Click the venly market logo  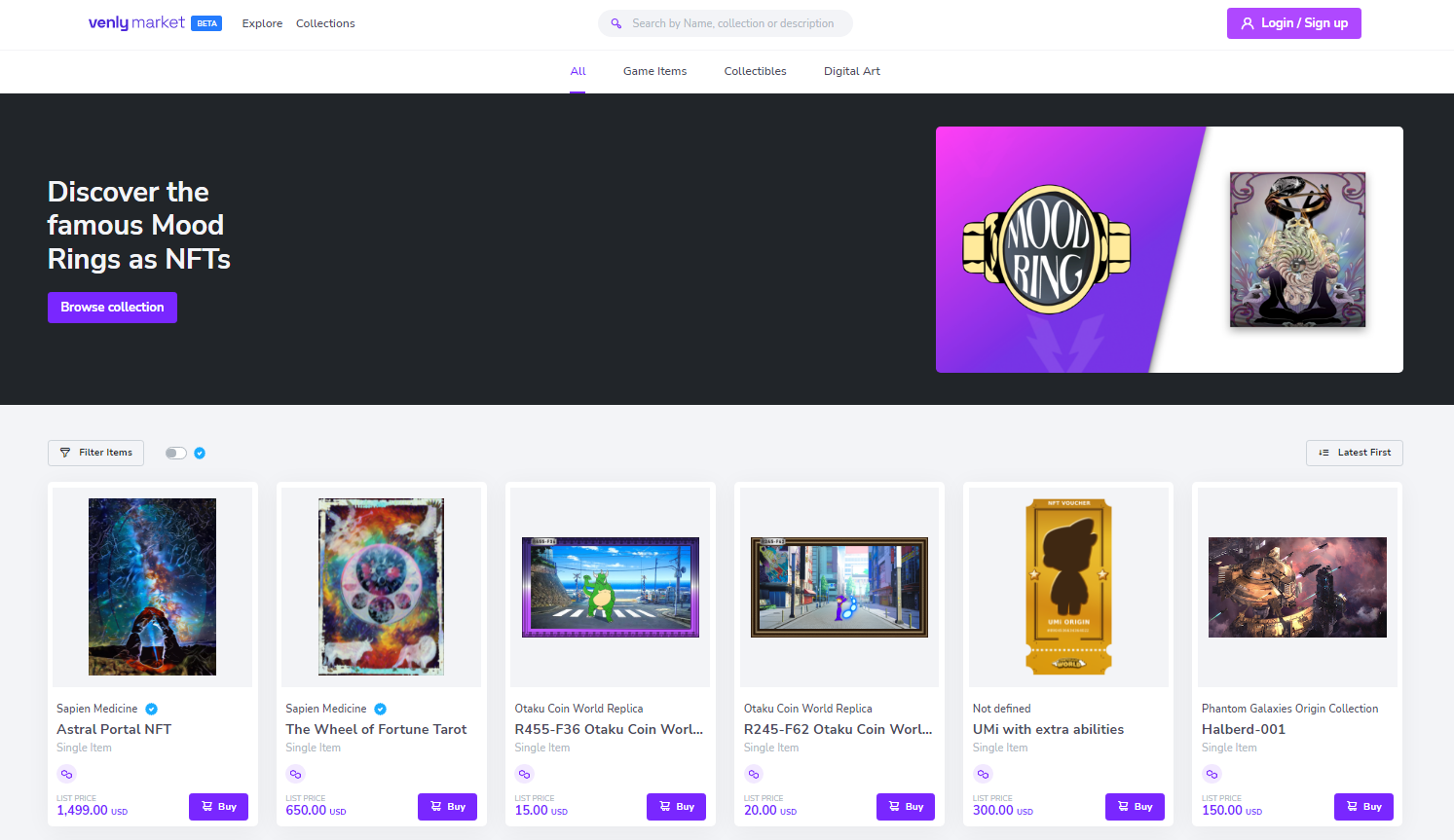[136, 22]
